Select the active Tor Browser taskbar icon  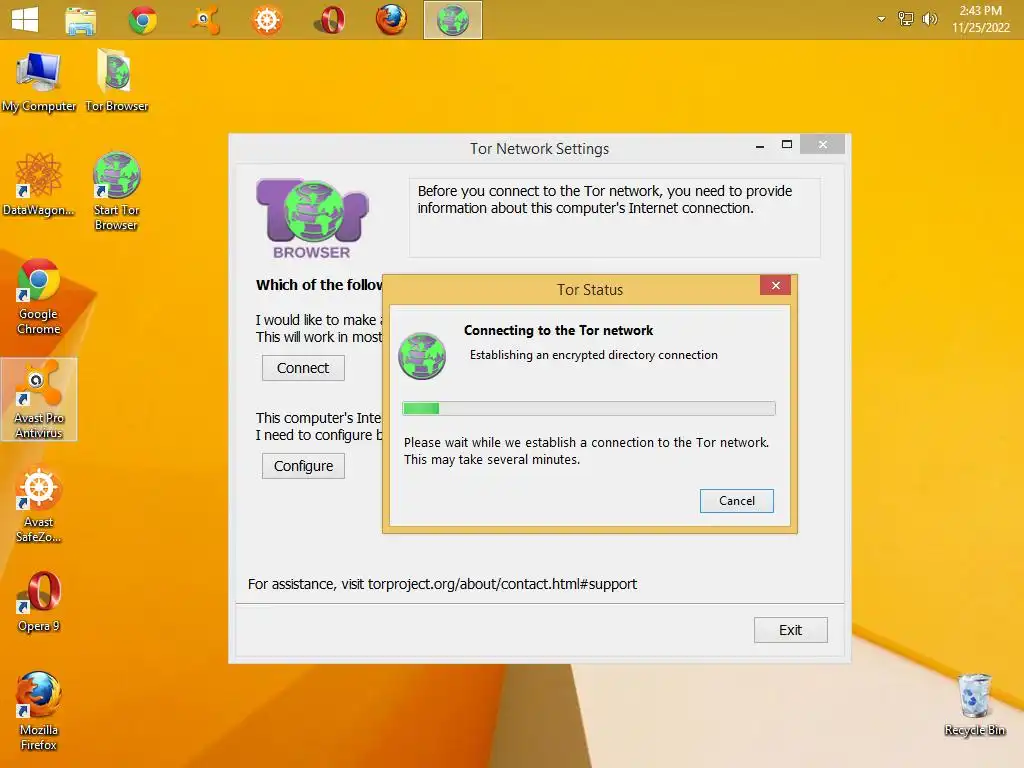pos(453,20)
